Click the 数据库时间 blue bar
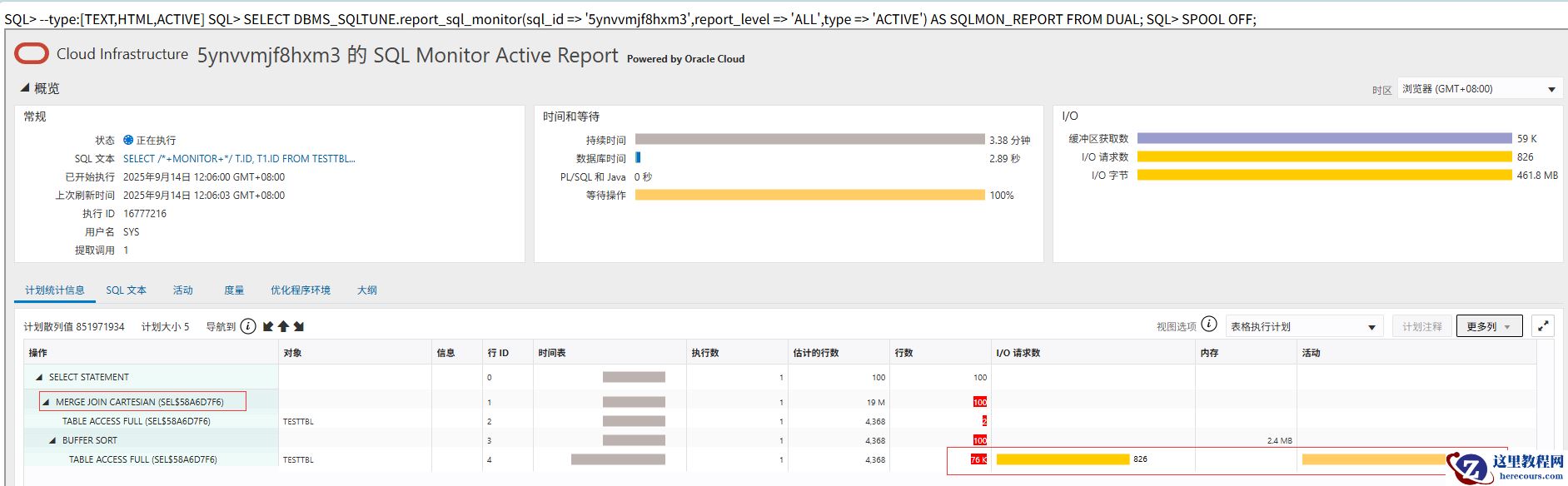Viewport: 1568px width, 486px height. click(x=638, y=157)
